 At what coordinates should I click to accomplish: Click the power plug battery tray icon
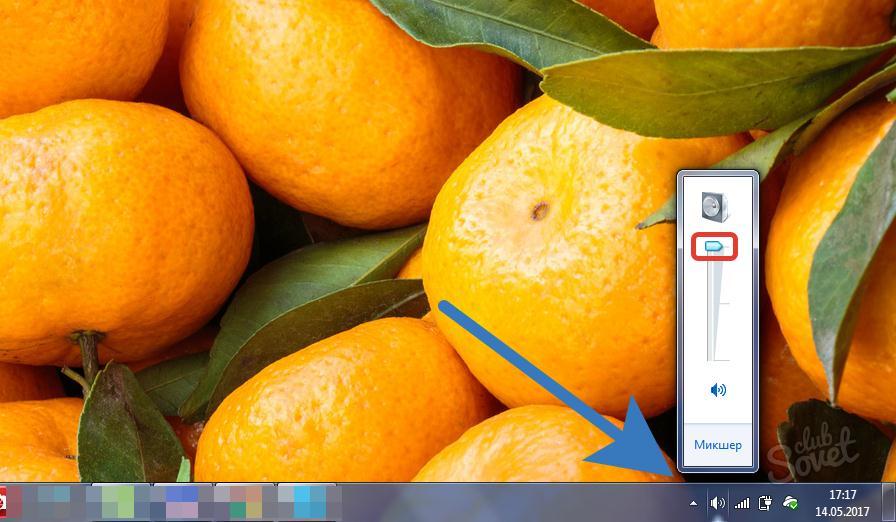[x=766, y=503]
